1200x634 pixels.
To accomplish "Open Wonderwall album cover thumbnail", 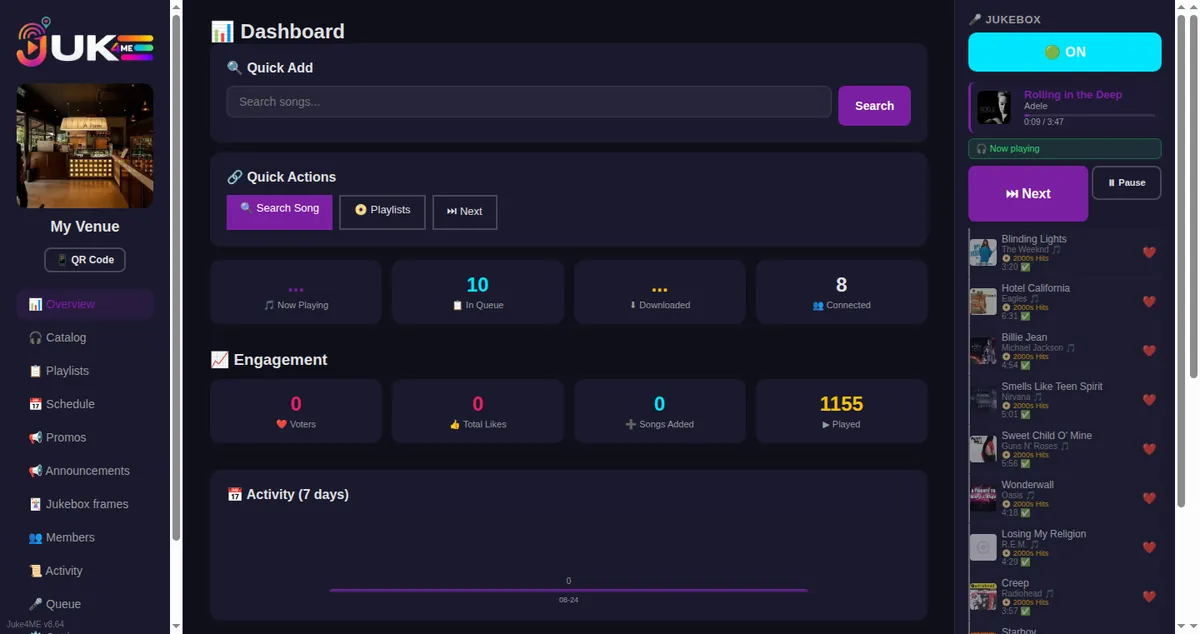I will 983,498.
